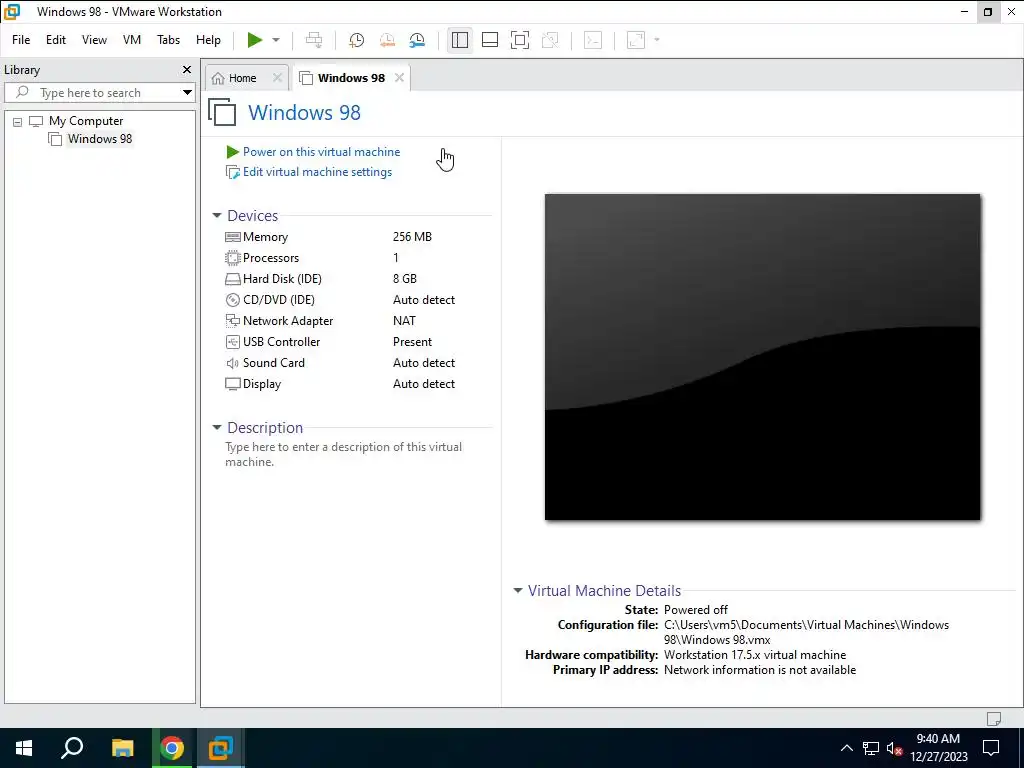Screen dimensions: 1024x768
Task: Close the Windows 98 tab
Action: [x=399, y=78]
